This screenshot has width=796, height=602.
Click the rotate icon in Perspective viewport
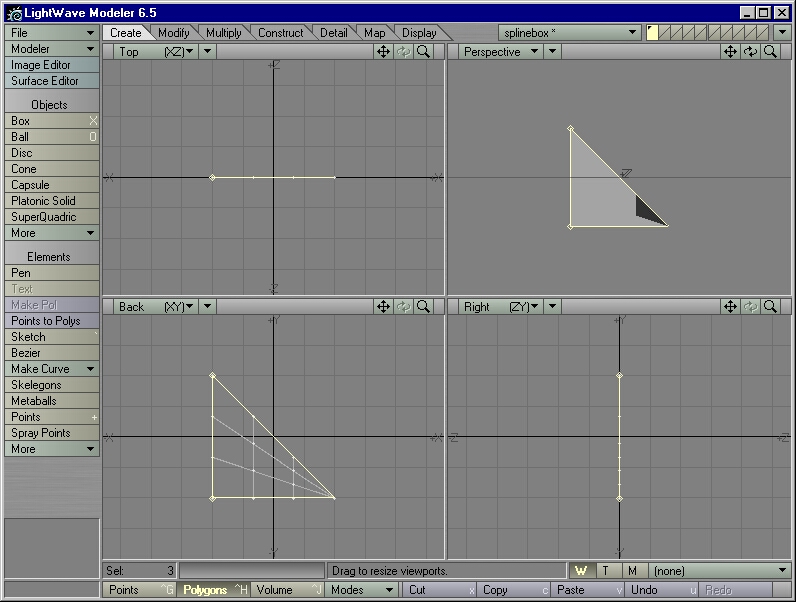click(x=750, y=52)
